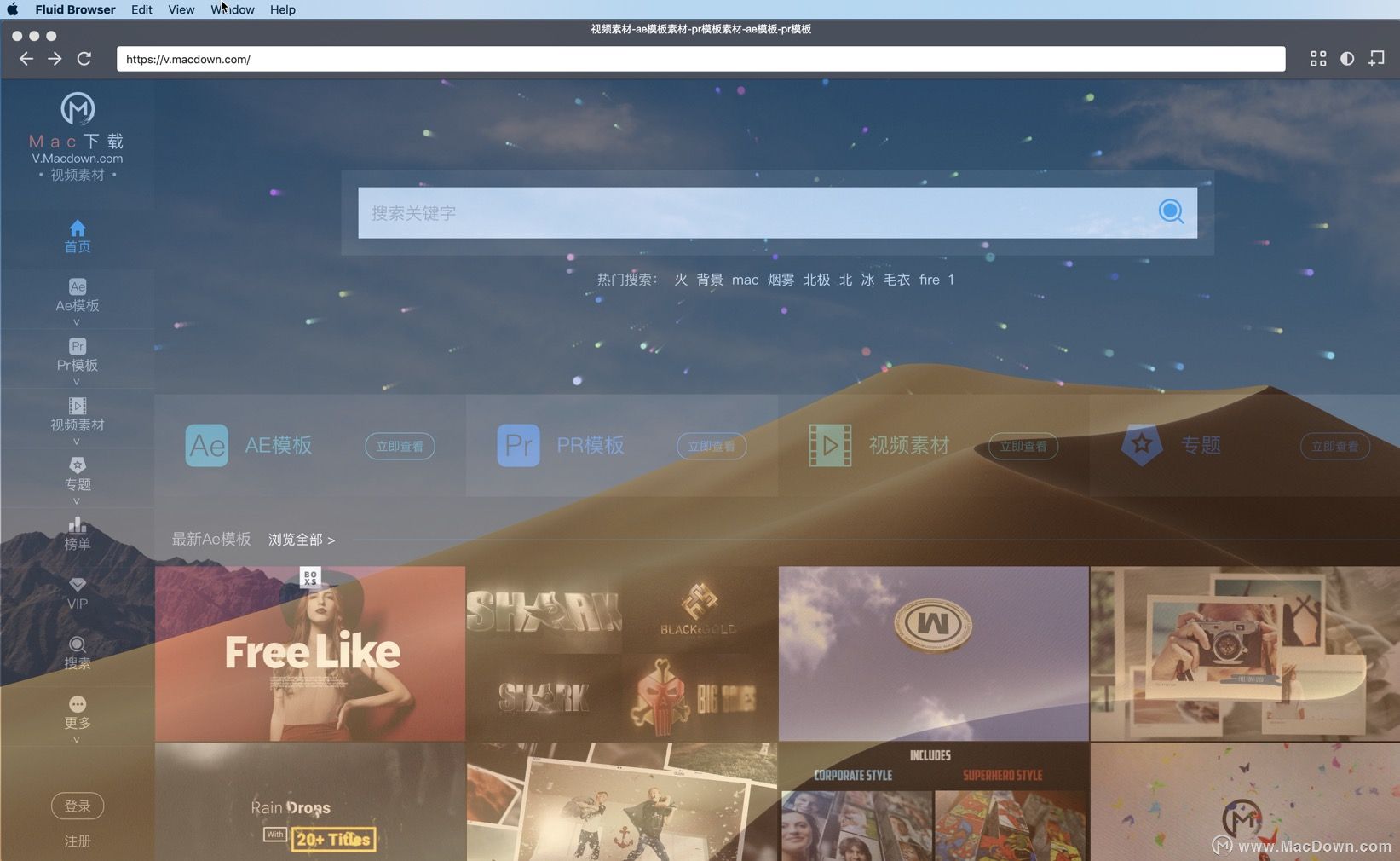The height and width of the screenshot is (861, 1400).
Task: Open the Window menu
Action: [233, 9]
